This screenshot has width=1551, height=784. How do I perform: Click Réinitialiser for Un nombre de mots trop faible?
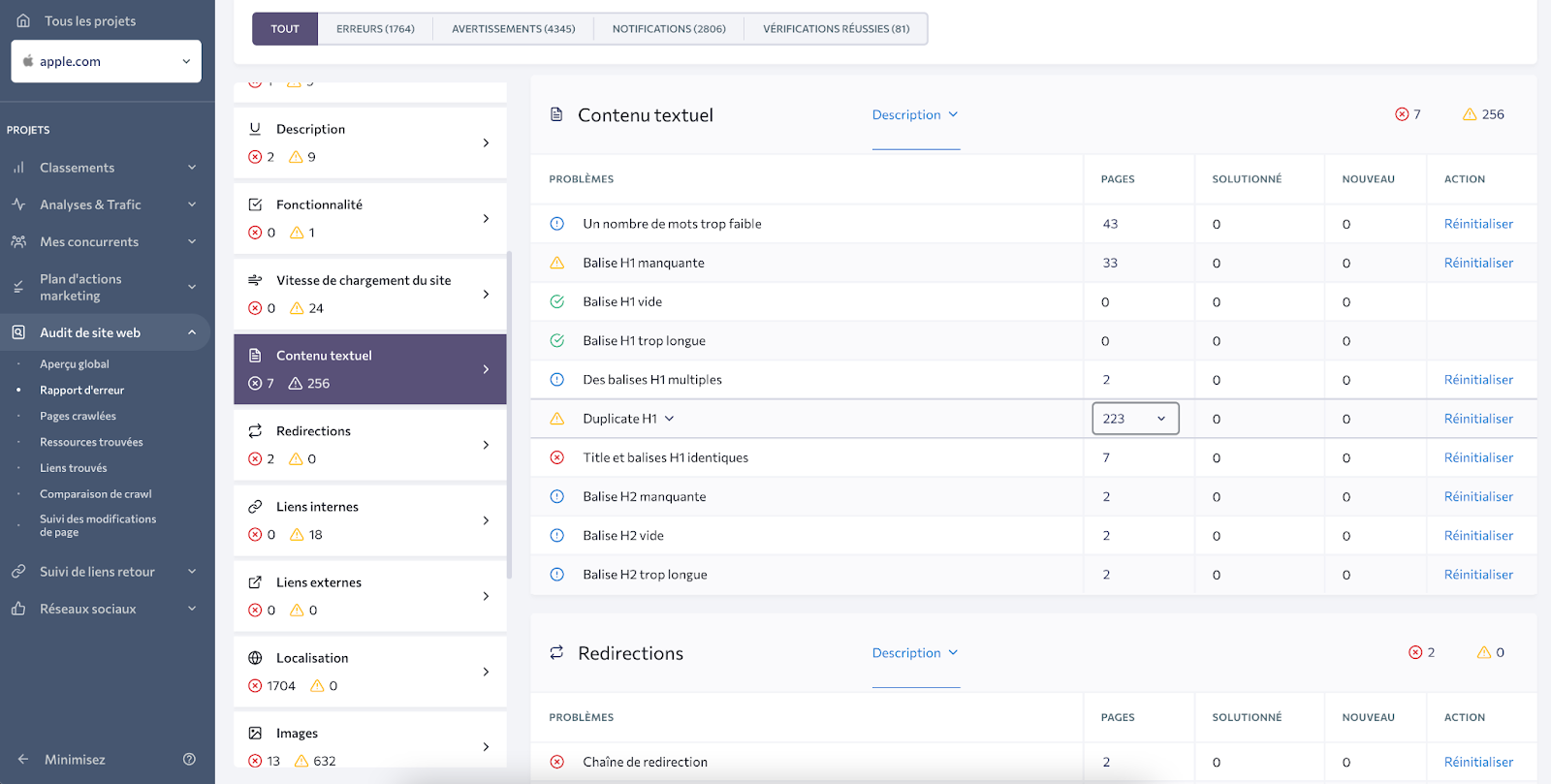pyautogui.click(x=1478, y=224)
